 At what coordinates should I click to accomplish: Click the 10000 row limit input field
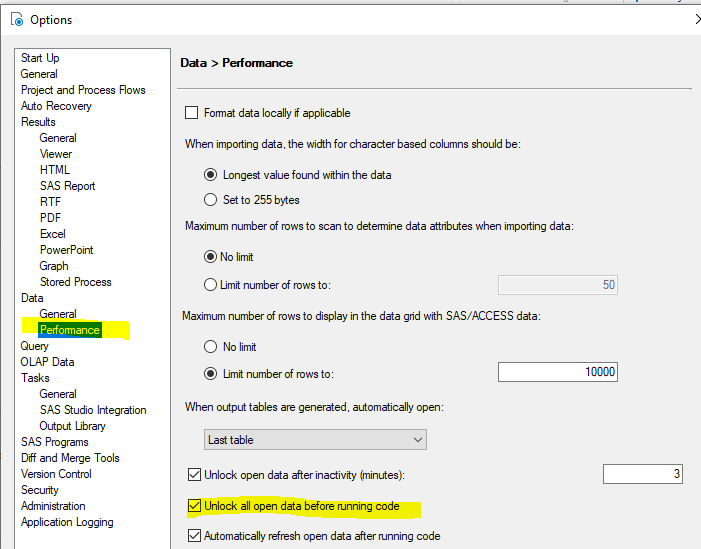click(557, 373)
